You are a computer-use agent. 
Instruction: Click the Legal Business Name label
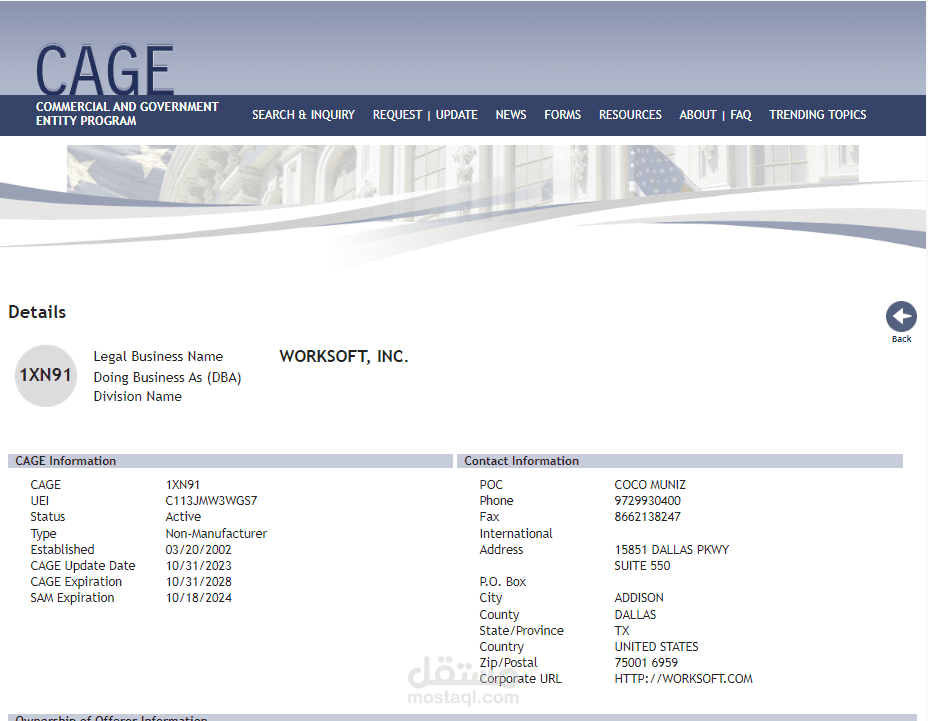coord(158,356)
